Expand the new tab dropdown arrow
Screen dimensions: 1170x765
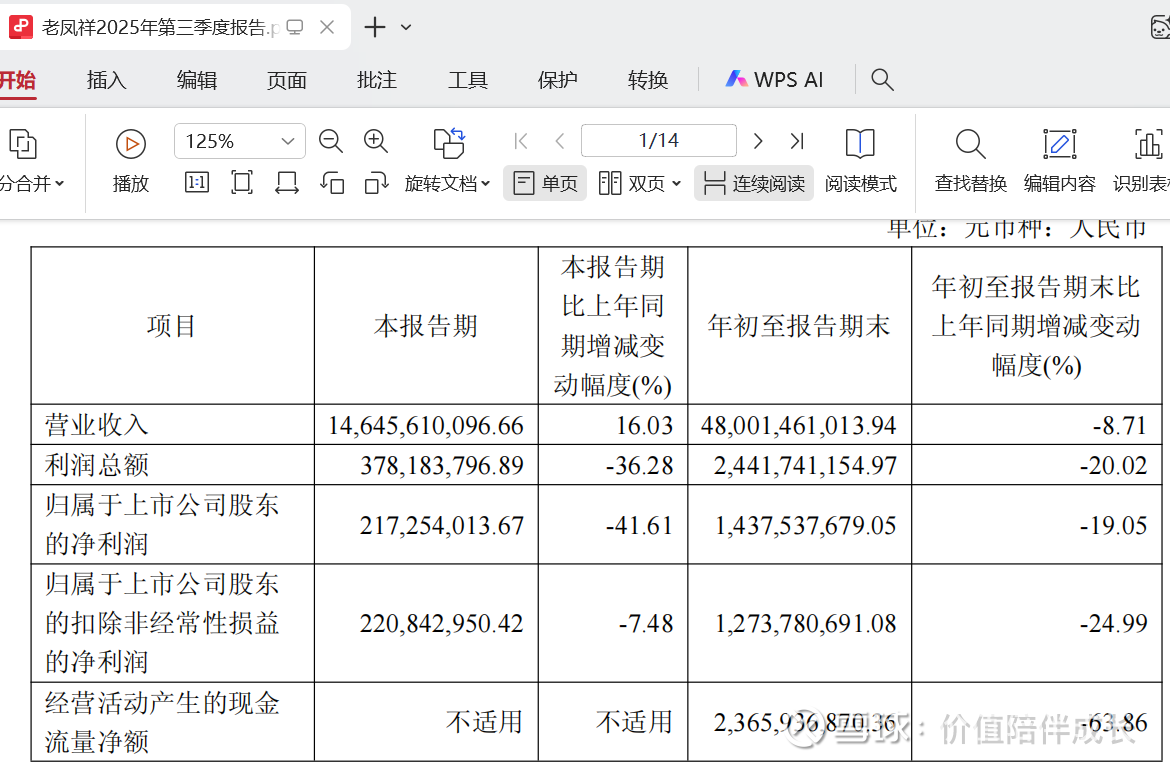pos(406,28)
